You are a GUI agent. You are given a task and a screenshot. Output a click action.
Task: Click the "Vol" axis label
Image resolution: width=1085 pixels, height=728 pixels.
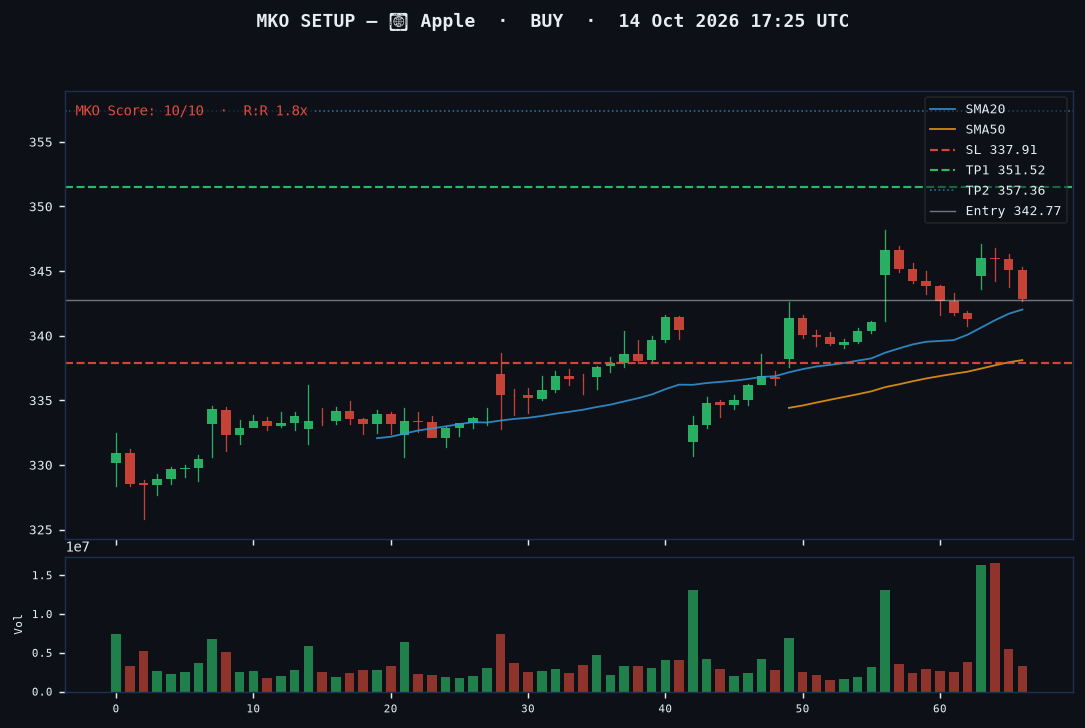pos(18,624)
